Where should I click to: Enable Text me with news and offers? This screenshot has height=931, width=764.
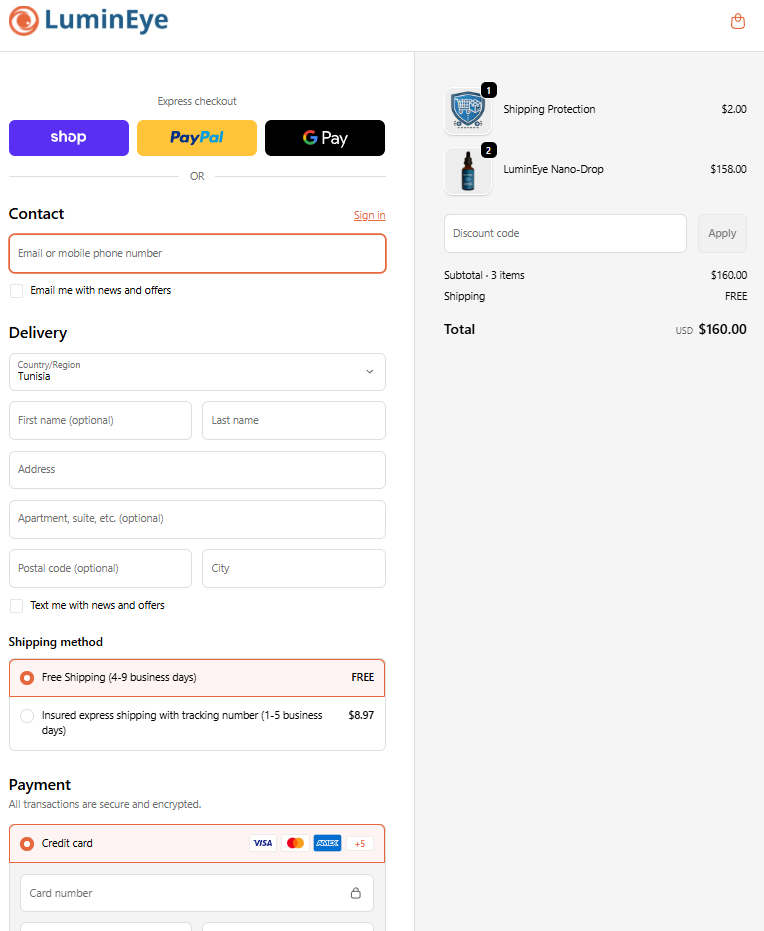pyautogui.click(x=16, y=605)
